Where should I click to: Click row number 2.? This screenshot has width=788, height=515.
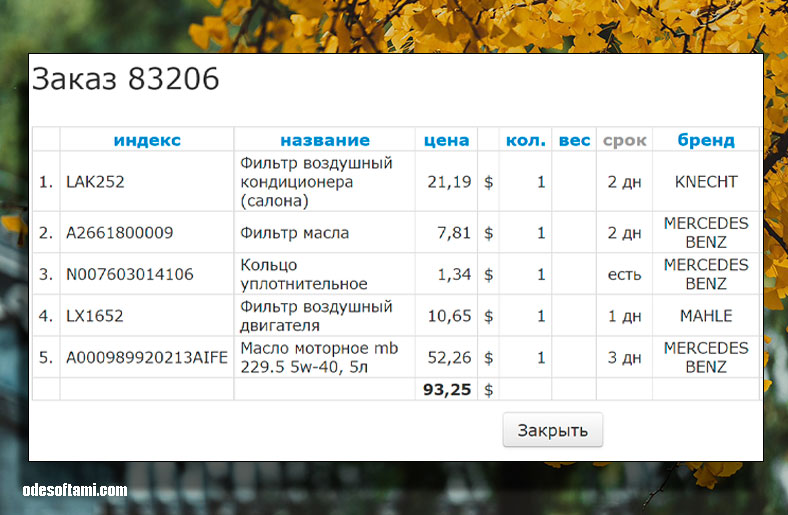(46, 233)
